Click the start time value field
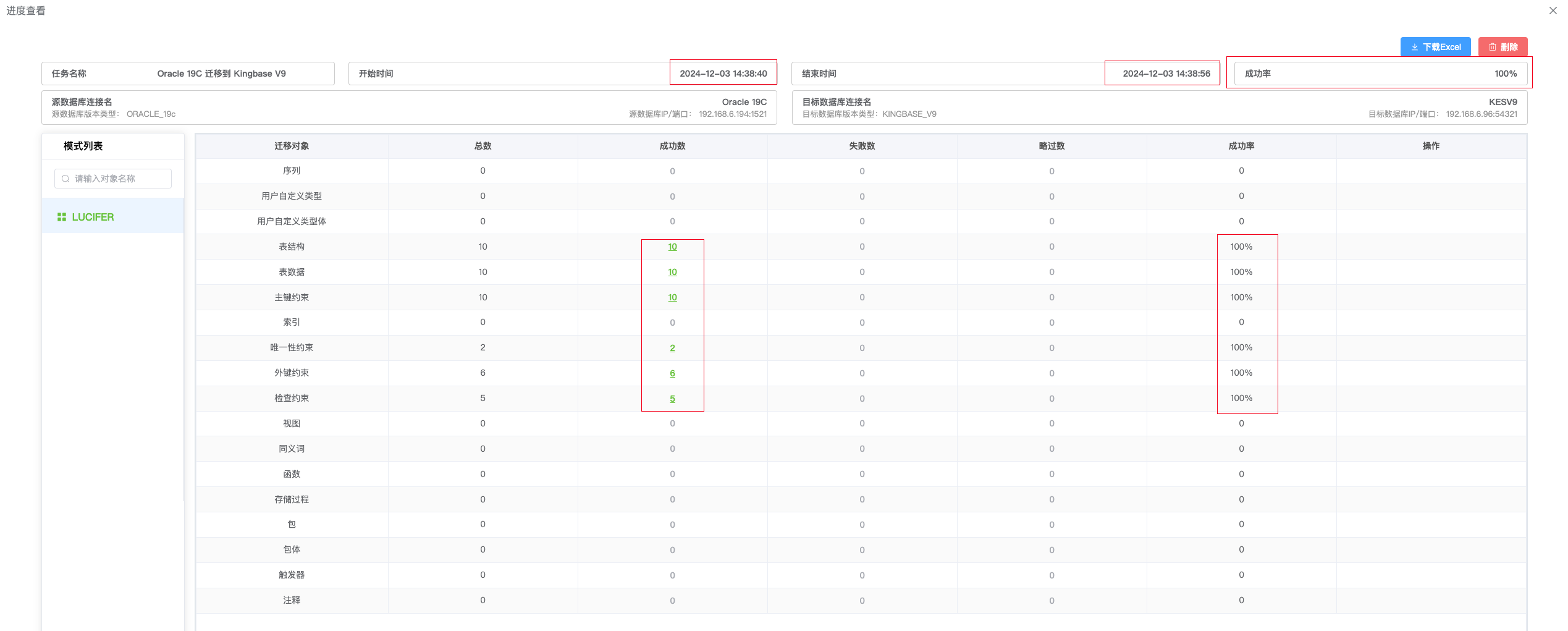The image size is (1568, 631). click(723, 74)
